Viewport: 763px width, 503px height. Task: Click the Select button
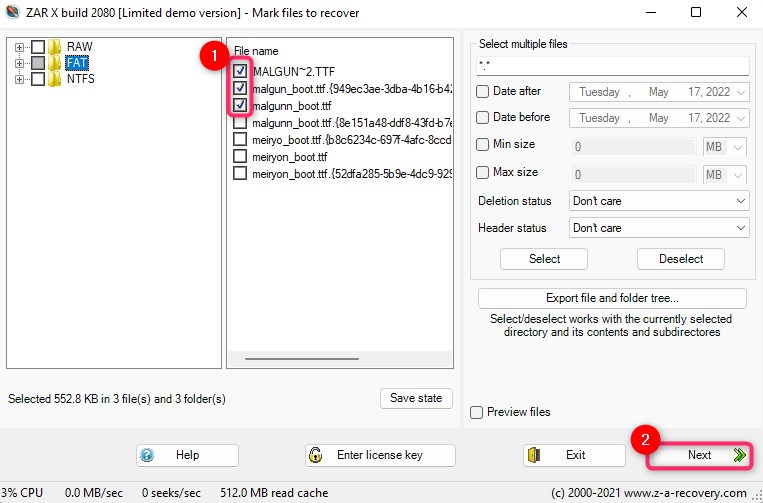click(544, 259)
